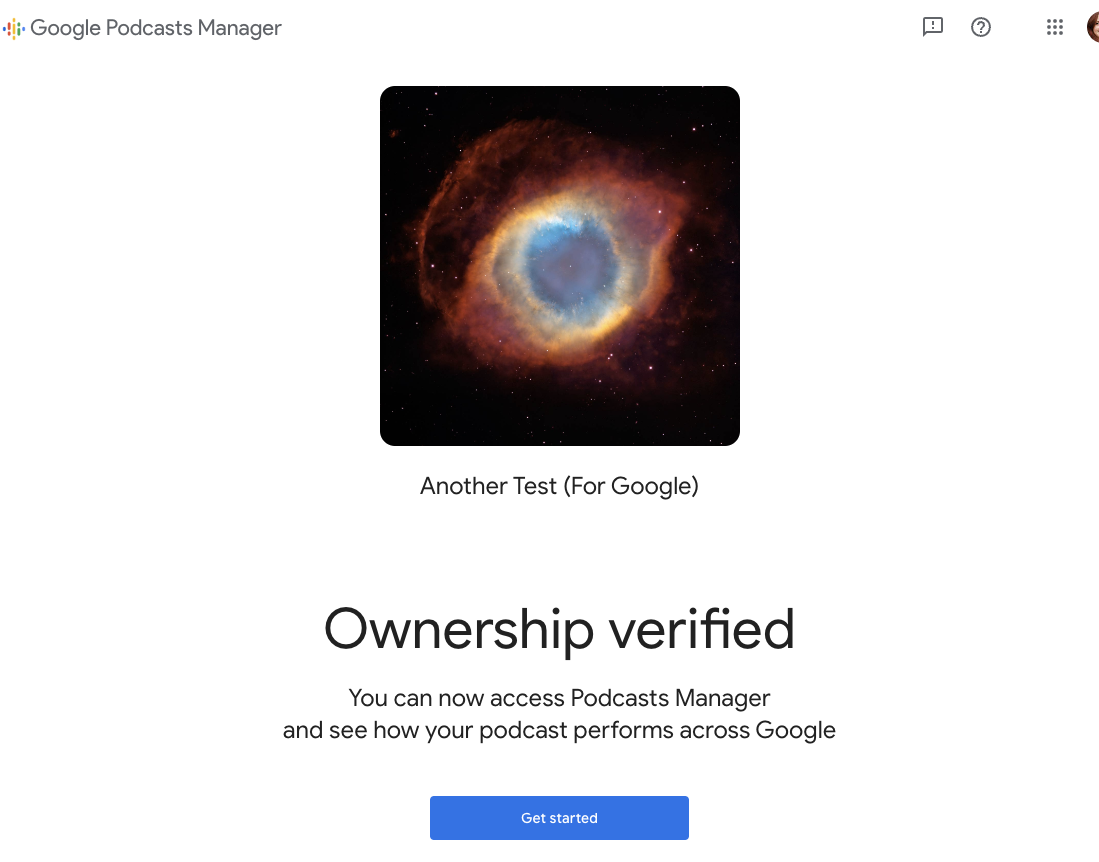This screenshot has width=1099, height=862.
Task: Click the word Ownership in the heading
Action: pyautogui.click(x=459, y=629)
